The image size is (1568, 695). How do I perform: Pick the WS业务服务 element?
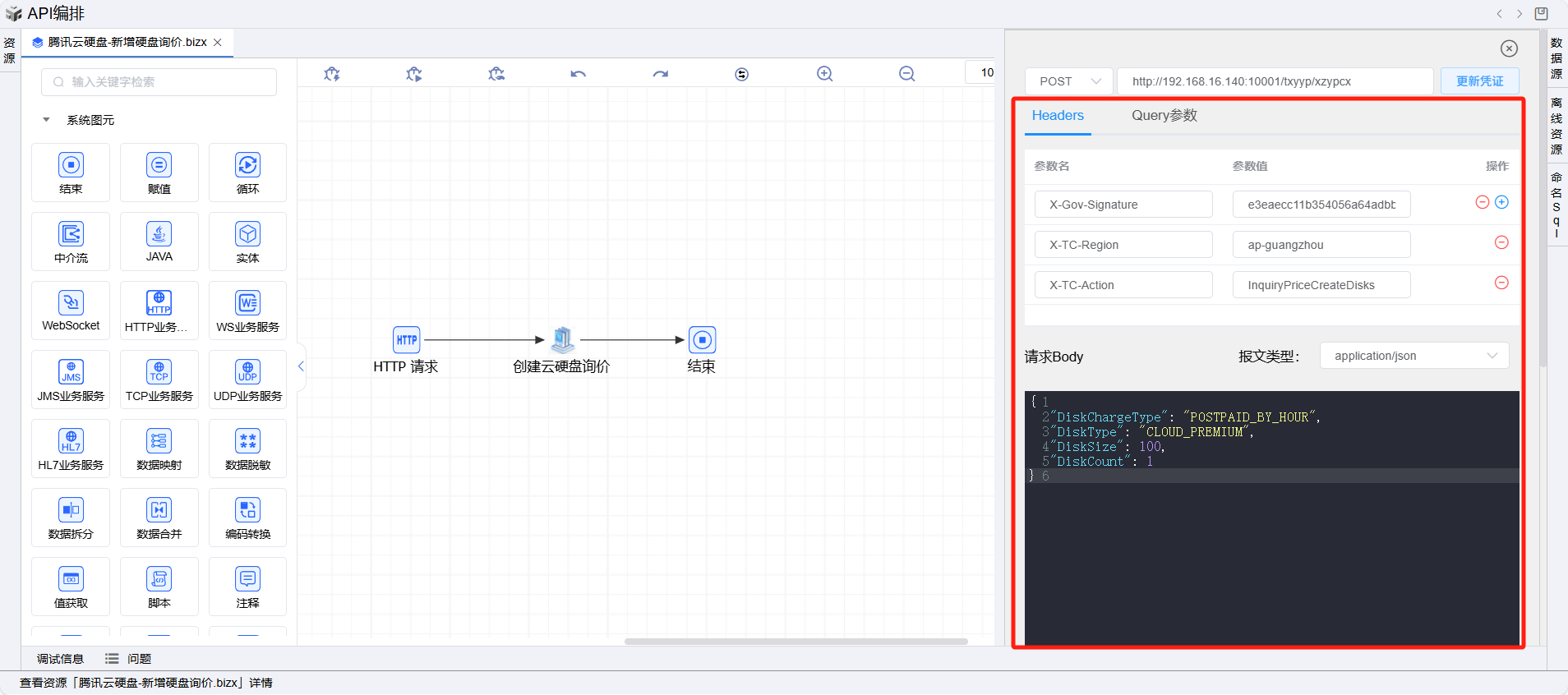pyautogui.click(x=247, y=311)
